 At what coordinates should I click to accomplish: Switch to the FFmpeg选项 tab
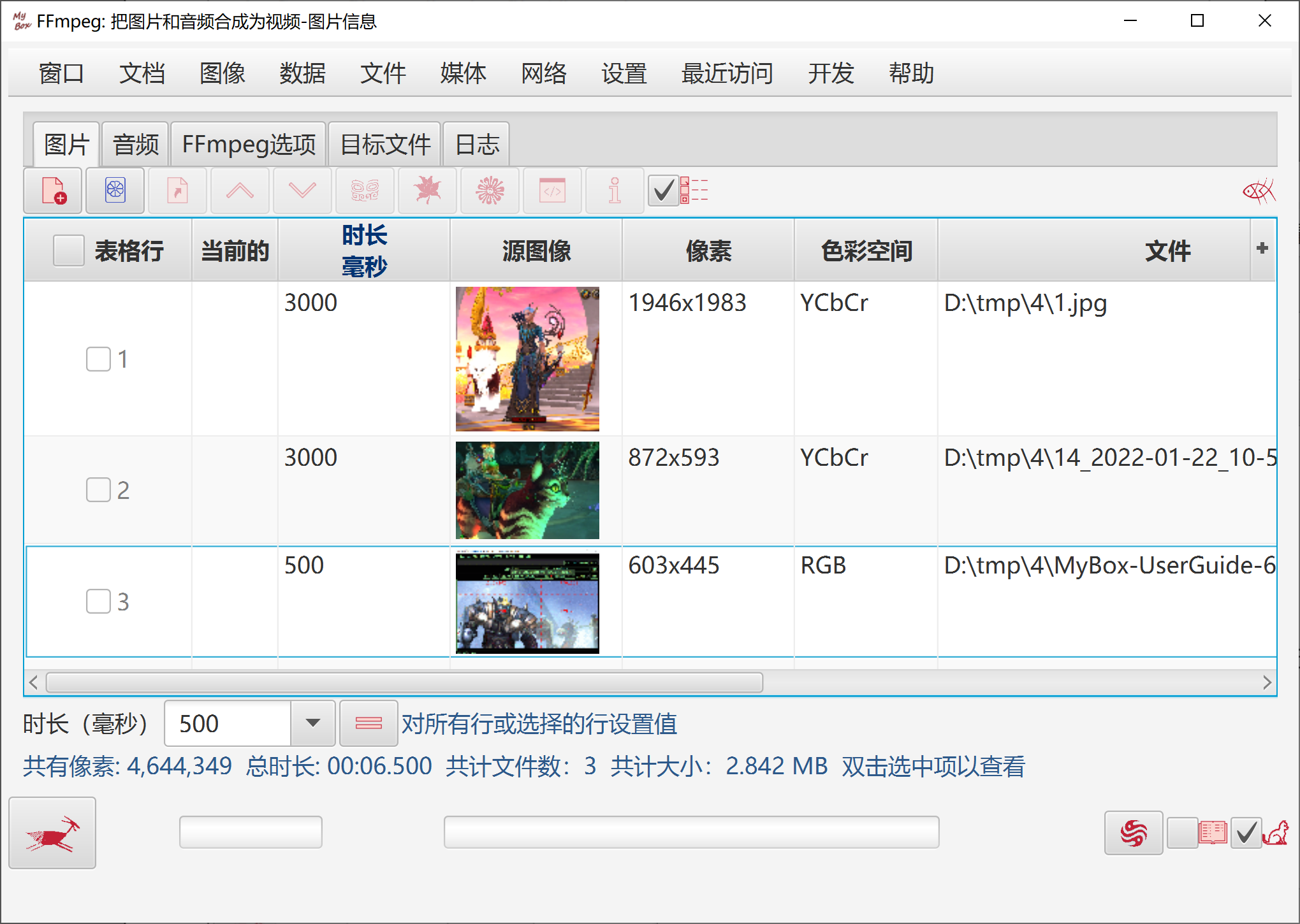[x=249, y=145]
